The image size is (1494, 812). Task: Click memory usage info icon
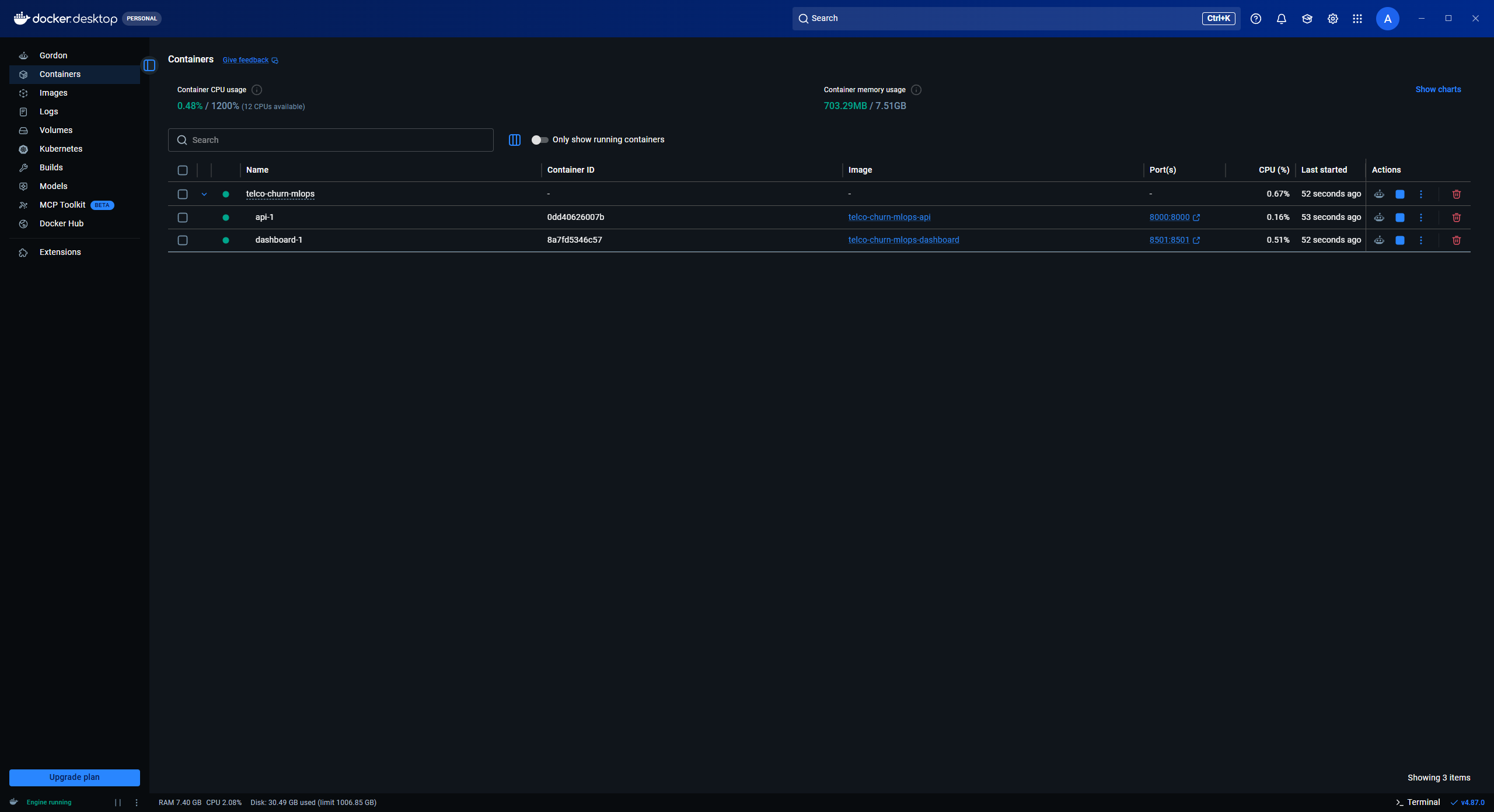pyautogui.click(x=916, y=90)
